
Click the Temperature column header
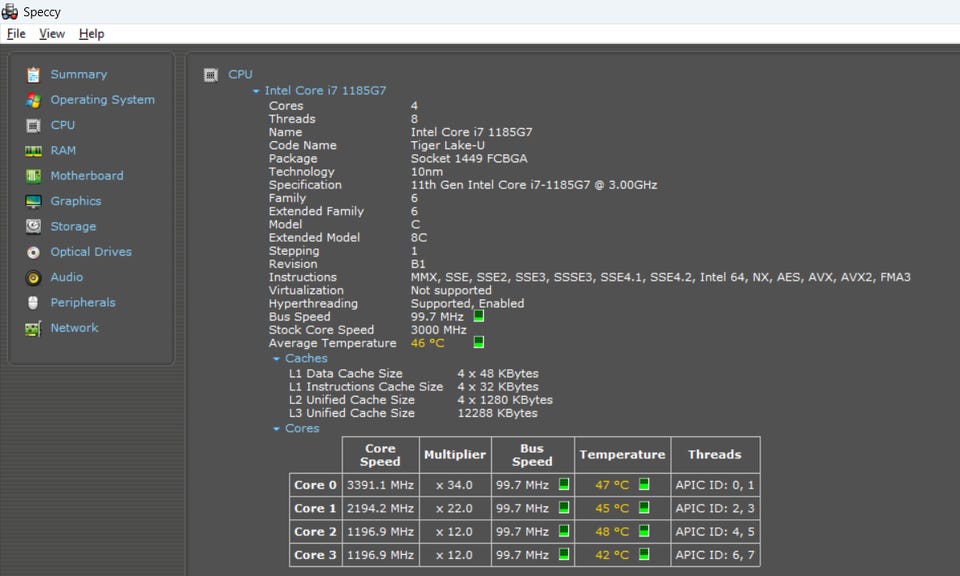[622, 455]
